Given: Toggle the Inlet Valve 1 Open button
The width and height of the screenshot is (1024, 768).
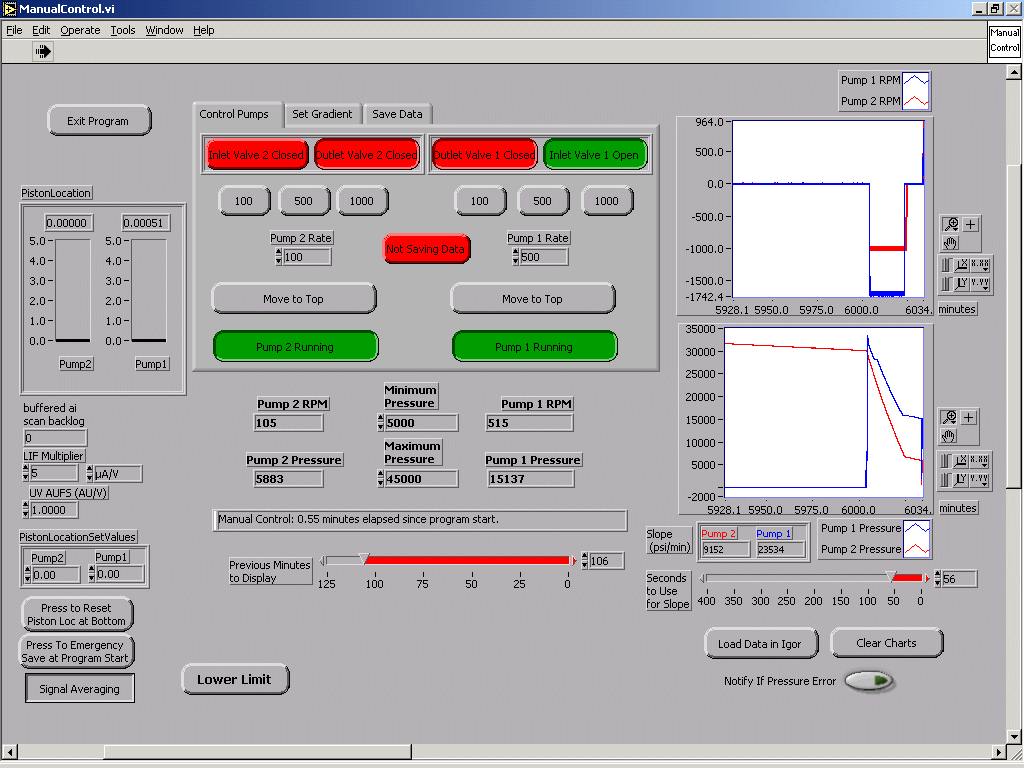Looking at the screenshot, I should [594, 155].
